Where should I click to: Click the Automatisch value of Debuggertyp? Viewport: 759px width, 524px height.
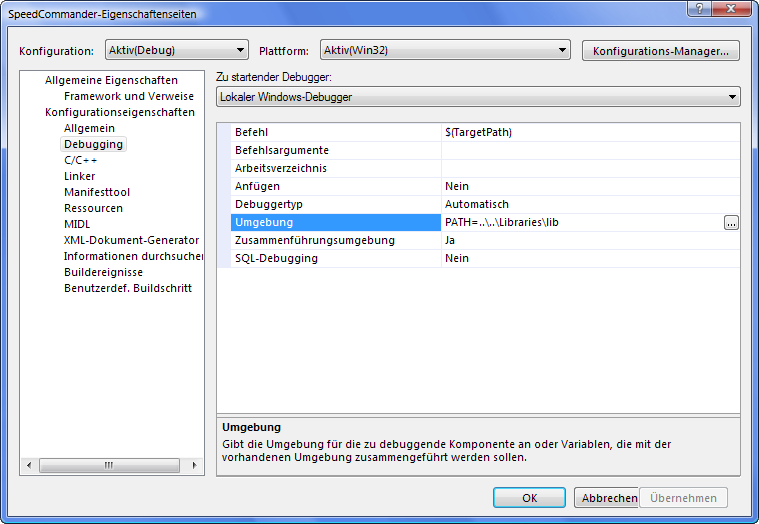click(x=591, y=204)
